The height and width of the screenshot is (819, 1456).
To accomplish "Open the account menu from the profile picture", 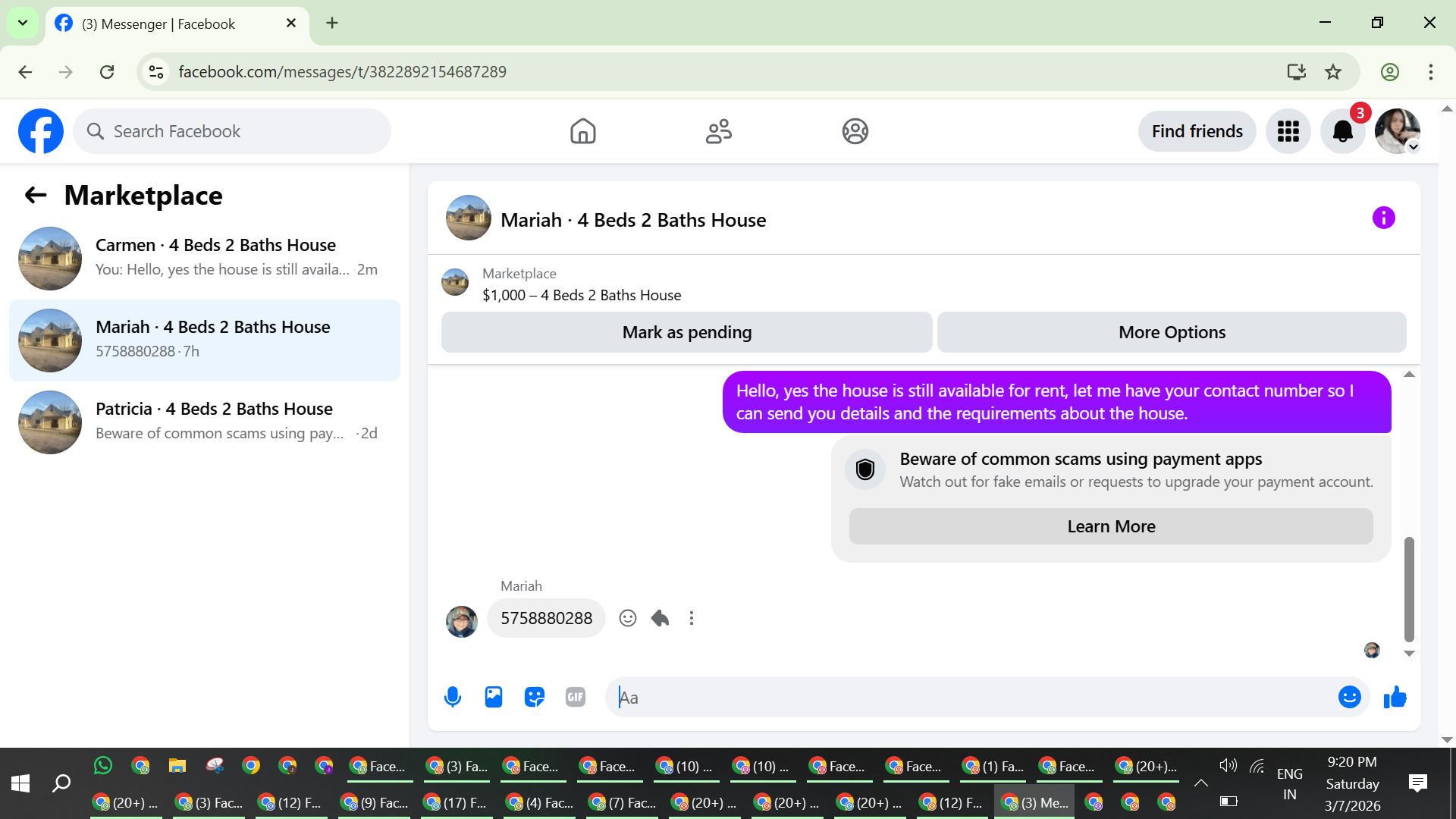I will (x=1397, y=131).
